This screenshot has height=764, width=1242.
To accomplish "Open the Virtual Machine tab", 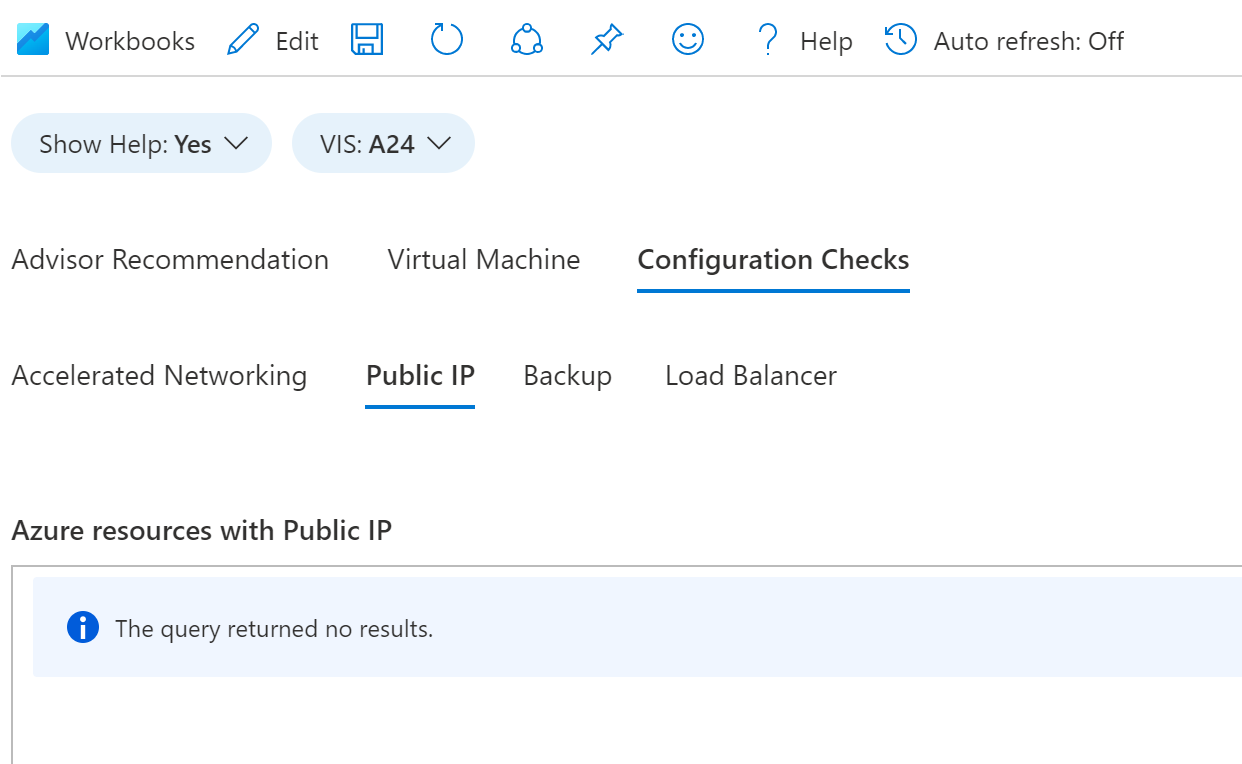I will [x=484, y=260].
